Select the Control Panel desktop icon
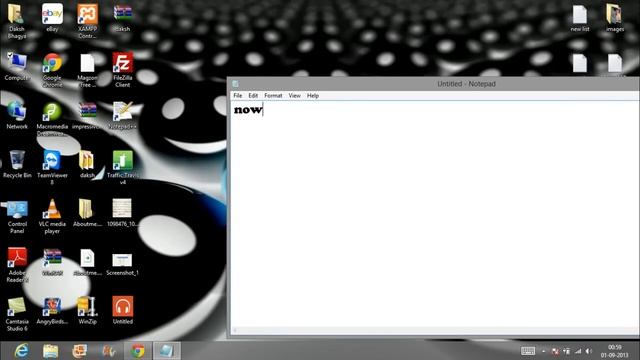The width and height of the screenshot is (640, 360). click(17, 216)
